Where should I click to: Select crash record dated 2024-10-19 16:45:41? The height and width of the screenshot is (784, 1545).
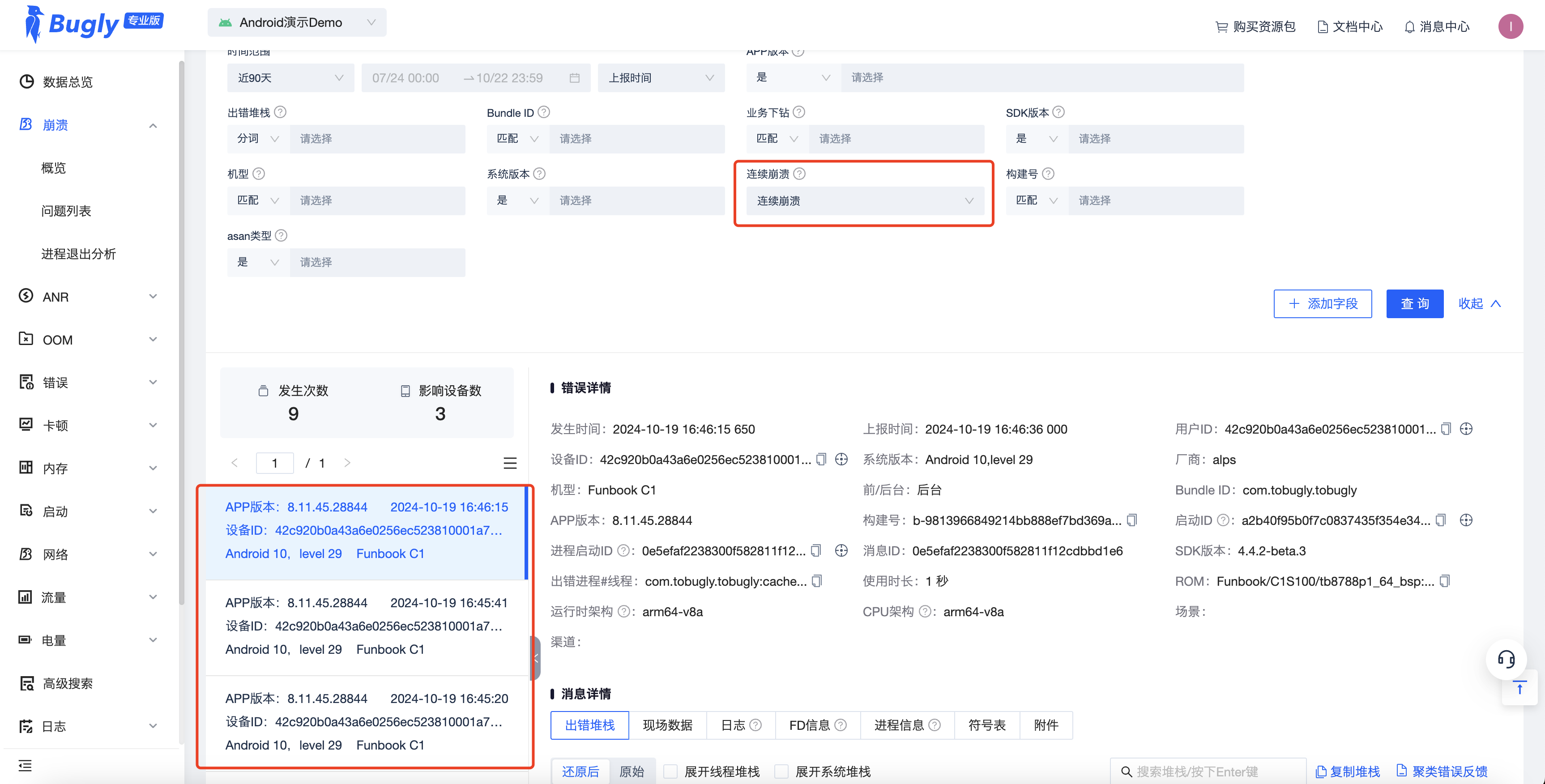(367, 626)
